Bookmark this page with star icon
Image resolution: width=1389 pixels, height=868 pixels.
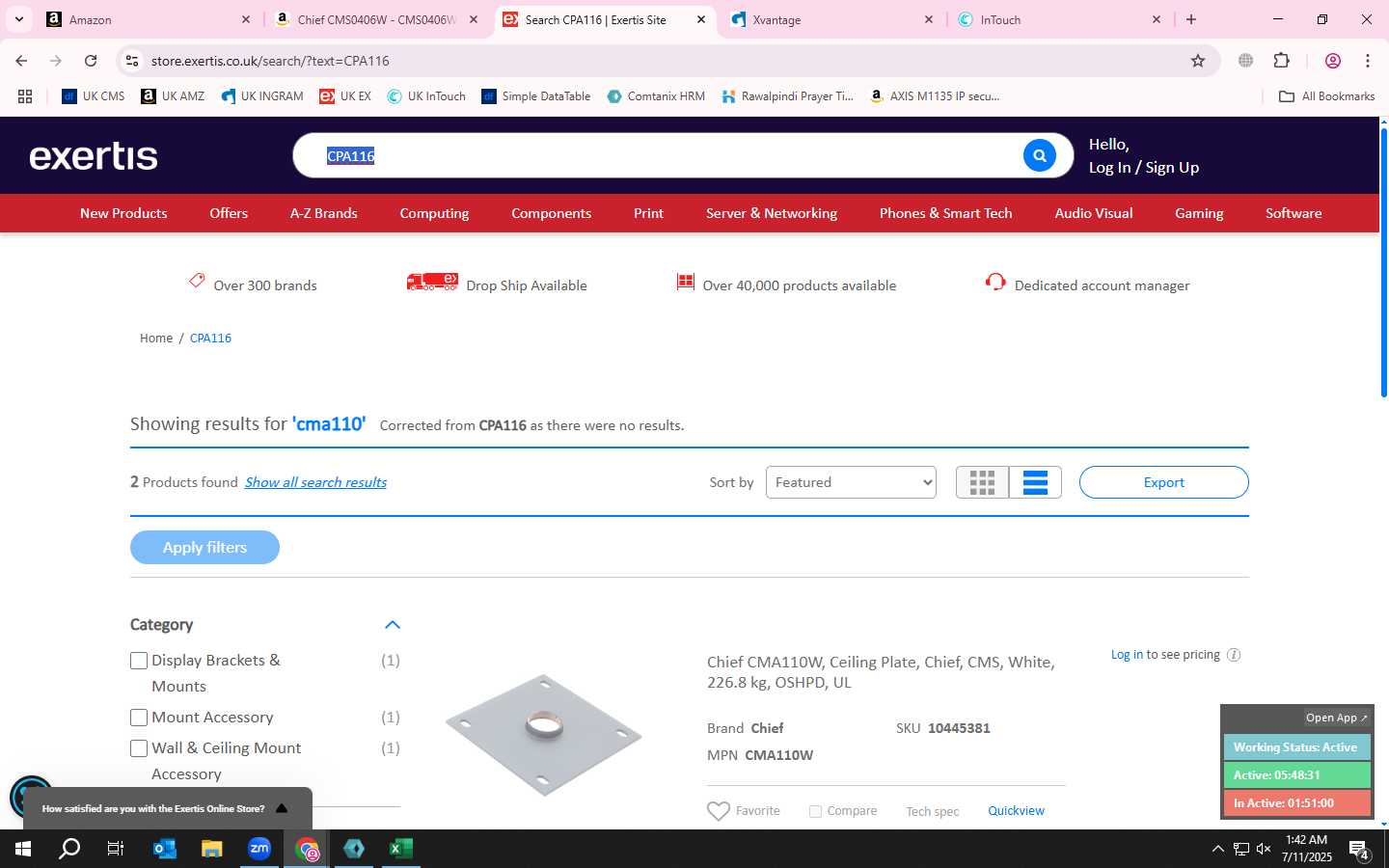click(x=1198, y=61)
